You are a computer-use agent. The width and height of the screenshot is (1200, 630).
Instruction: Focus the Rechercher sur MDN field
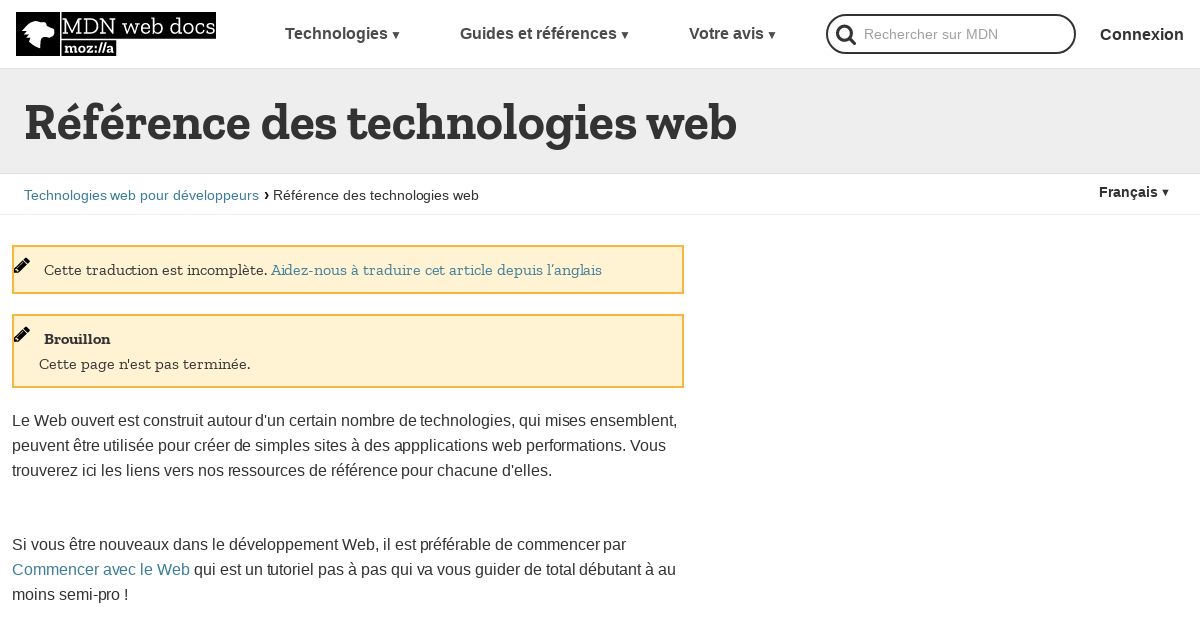(951, 34)
